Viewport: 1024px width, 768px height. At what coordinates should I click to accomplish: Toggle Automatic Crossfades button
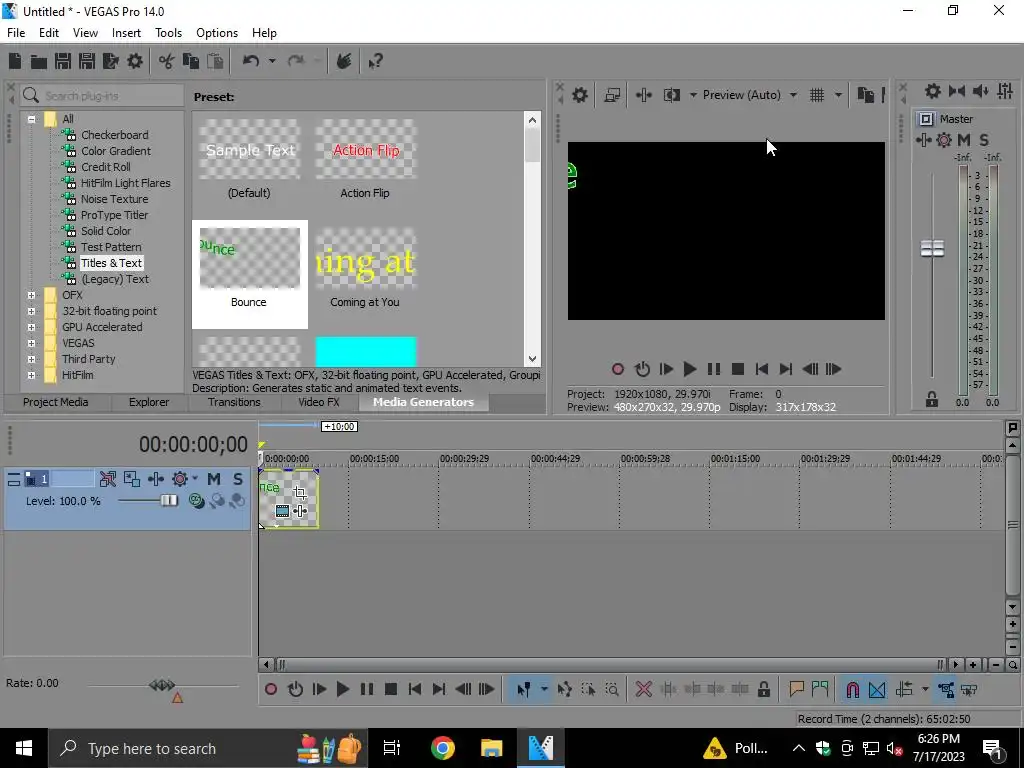click(877, 690)
